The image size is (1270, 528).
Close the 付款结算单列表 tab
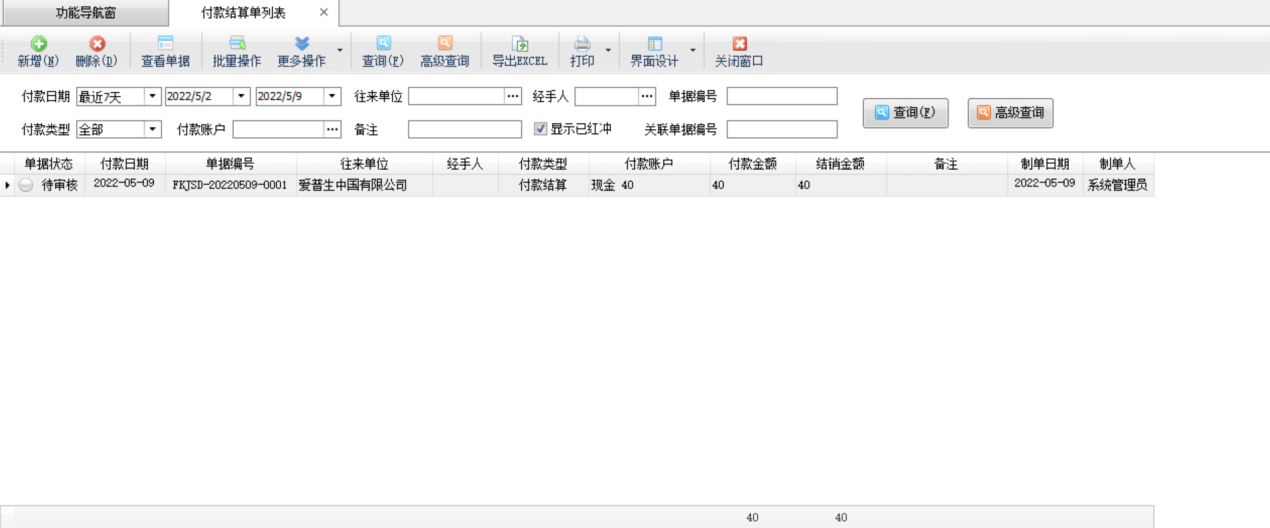[323, 13]
